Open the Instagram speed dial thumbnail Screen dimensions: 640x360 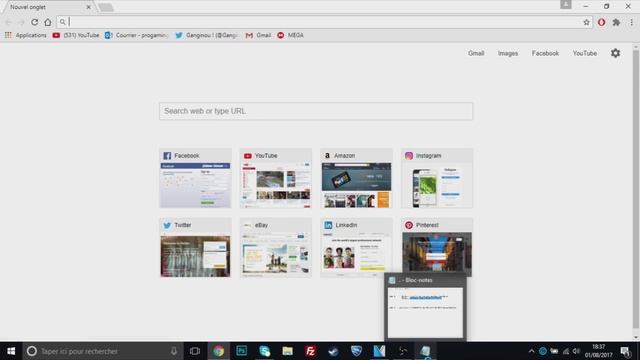coord(437,178)
